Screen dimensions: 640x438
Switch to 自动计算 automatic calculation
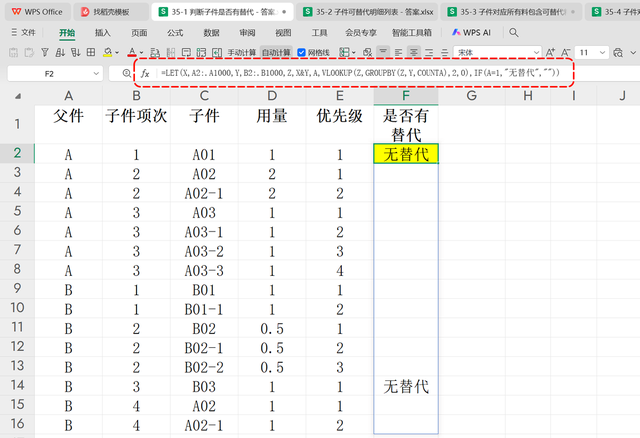pos(276,52)
